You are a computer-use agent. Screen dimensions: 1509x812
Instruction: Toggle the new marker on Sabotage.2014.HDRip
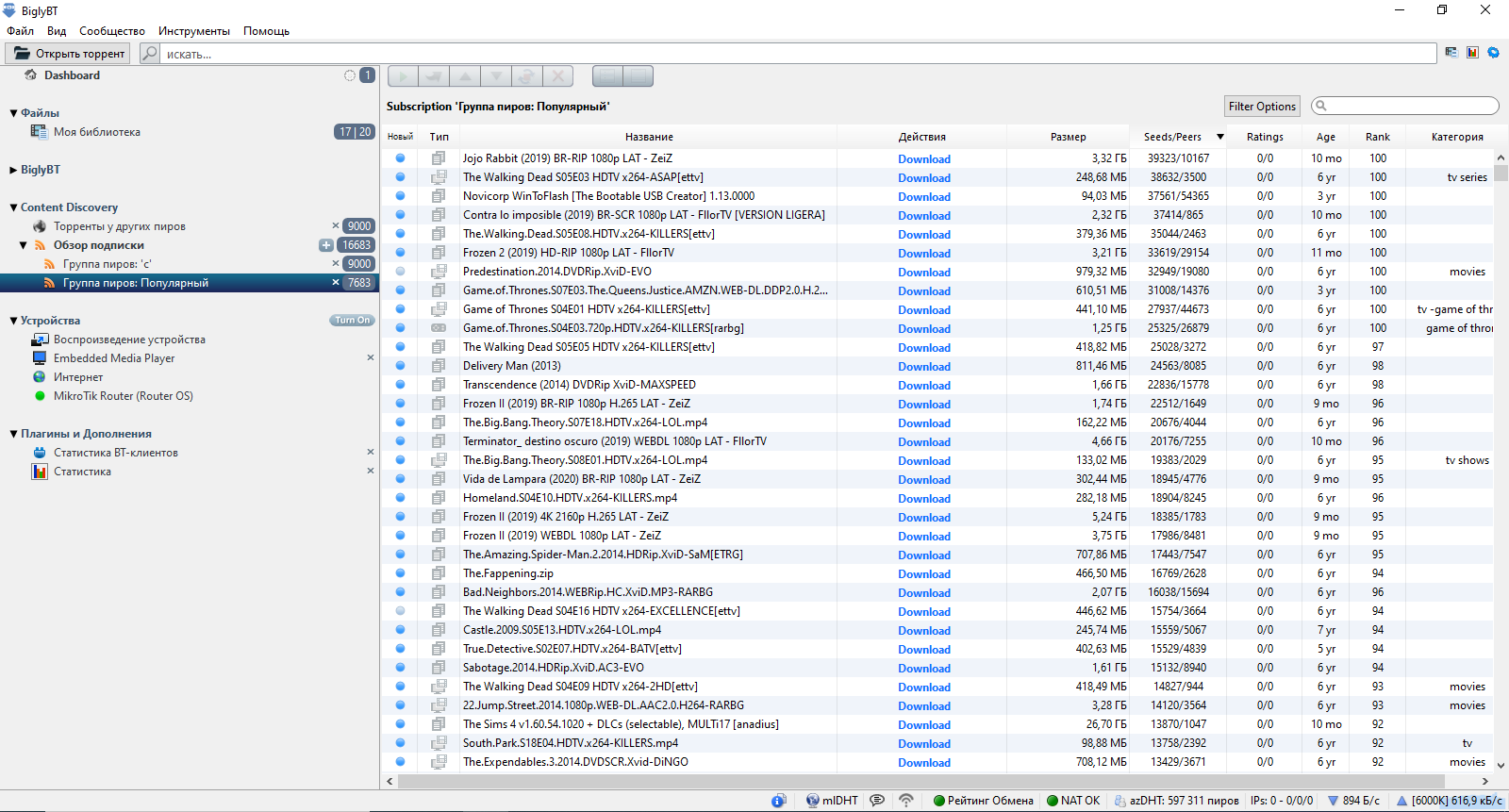pos(400,668)
